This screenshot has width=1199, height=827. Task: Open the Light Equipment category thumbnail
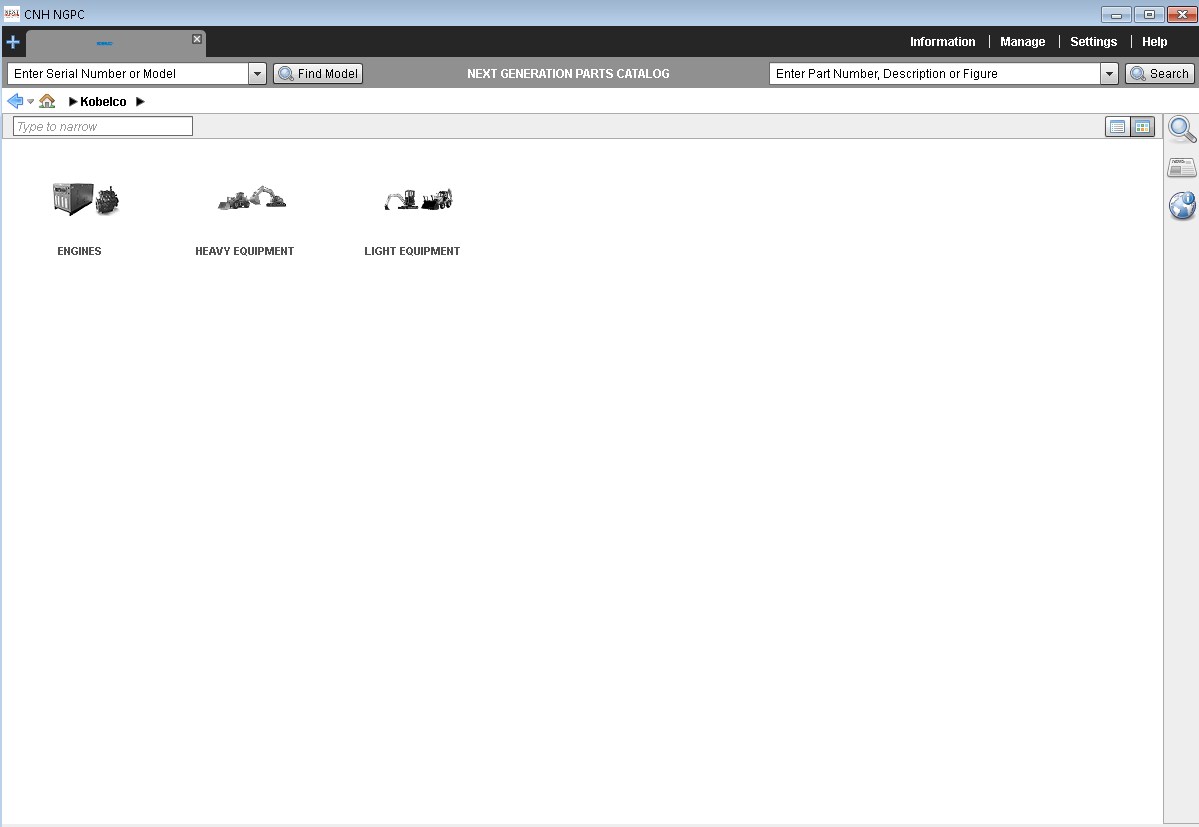(x=418, y=199)
